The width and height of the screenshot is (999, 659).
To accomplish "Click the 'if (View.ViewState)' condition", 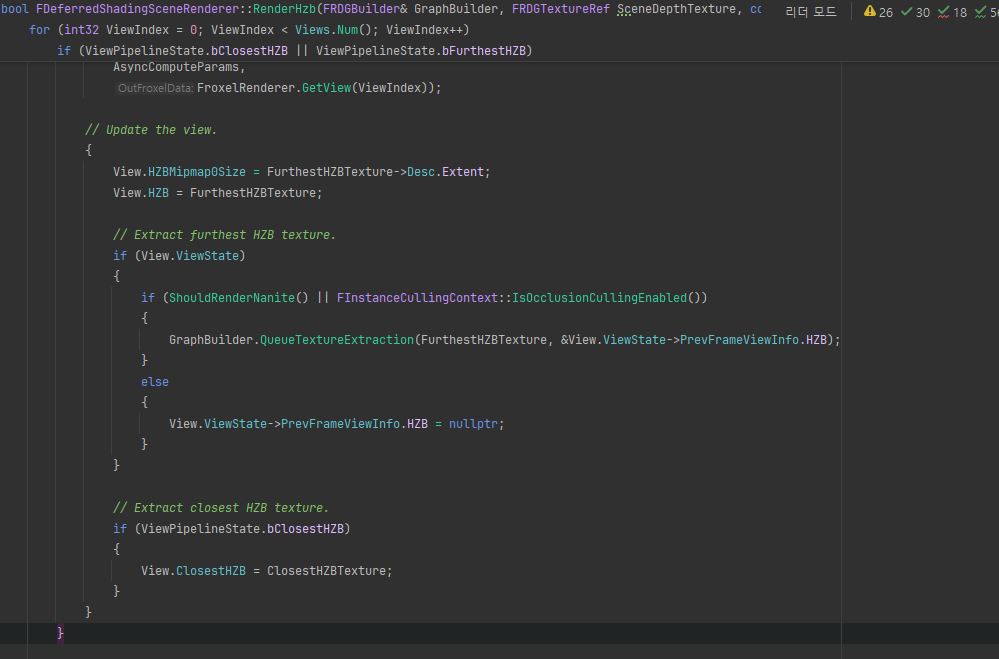I will (179, 256).
